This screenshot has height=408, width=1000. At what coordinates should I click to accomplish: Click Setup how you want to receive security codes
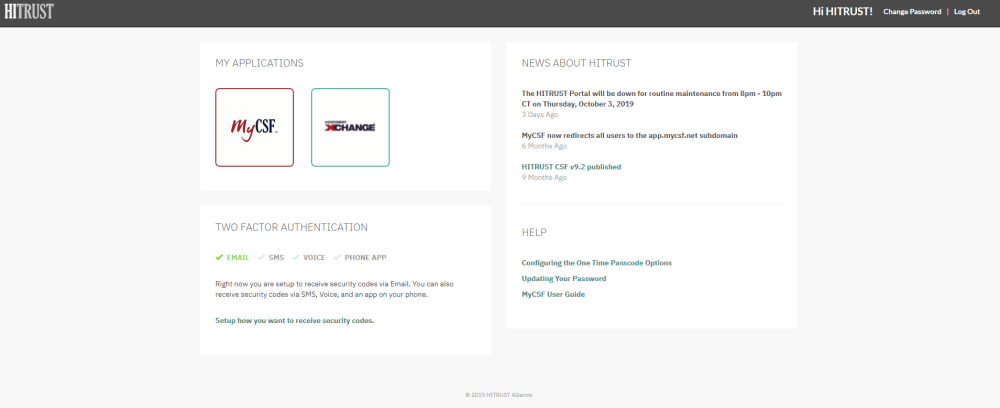[x=295, y=321]
